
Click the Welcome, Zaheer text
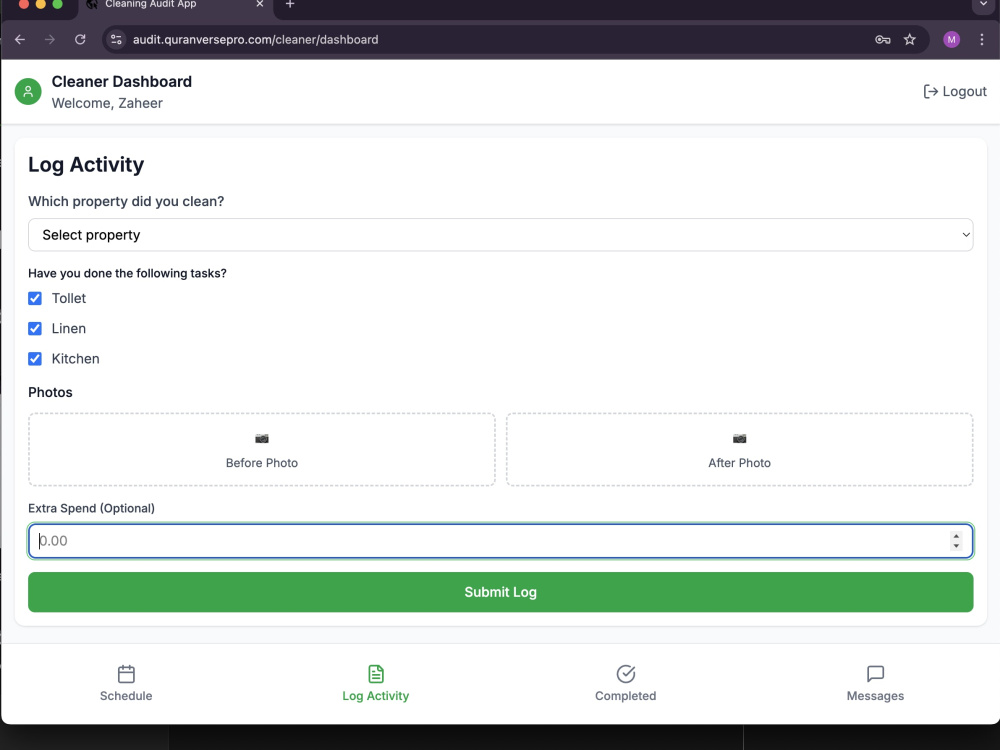click(107, 103)
